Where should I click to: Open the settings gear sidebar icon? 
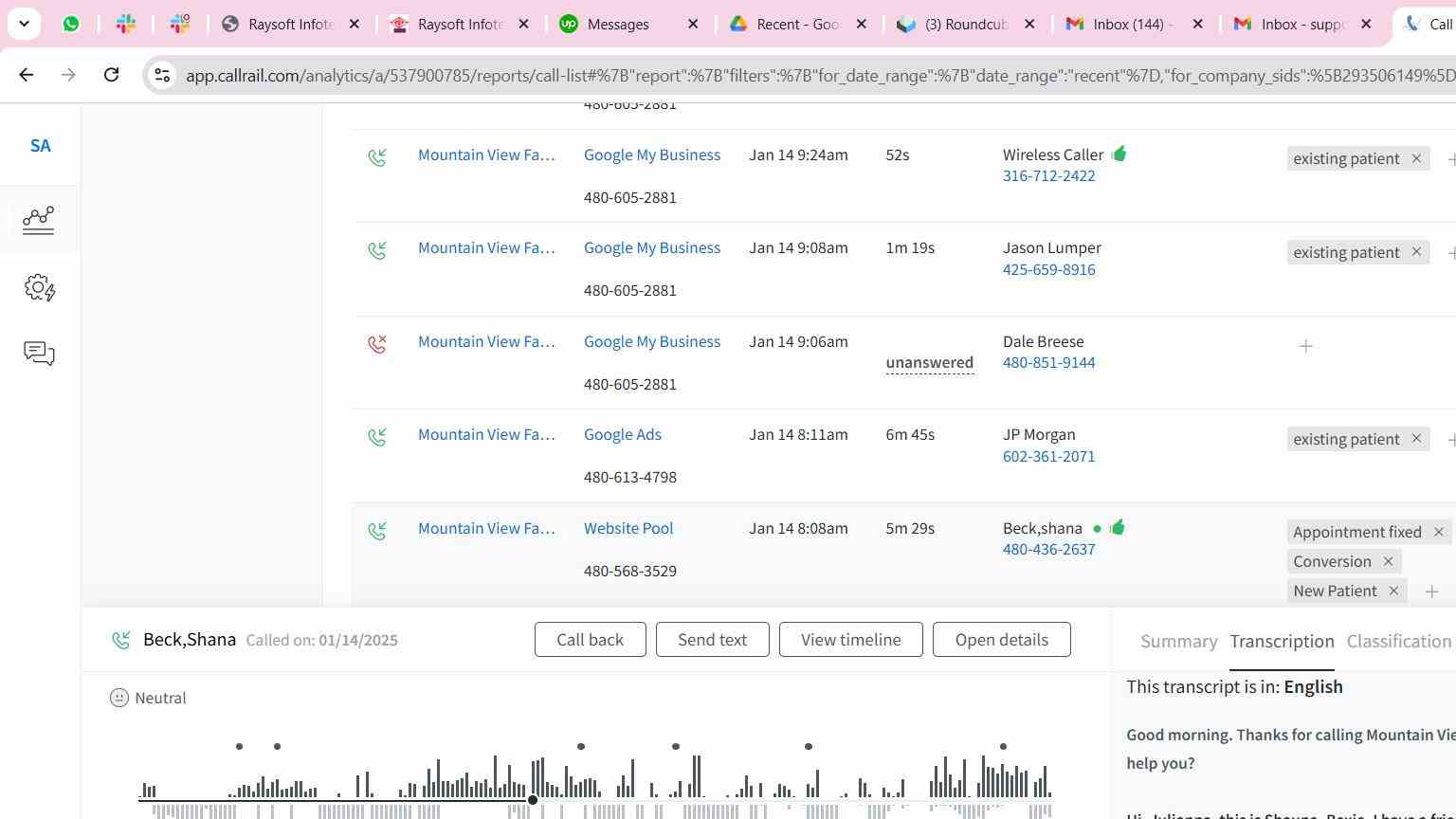39,287
